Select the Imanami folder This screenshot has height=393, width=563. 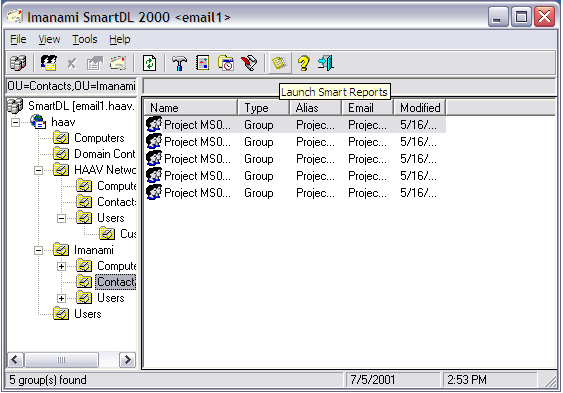coord(94,250)
